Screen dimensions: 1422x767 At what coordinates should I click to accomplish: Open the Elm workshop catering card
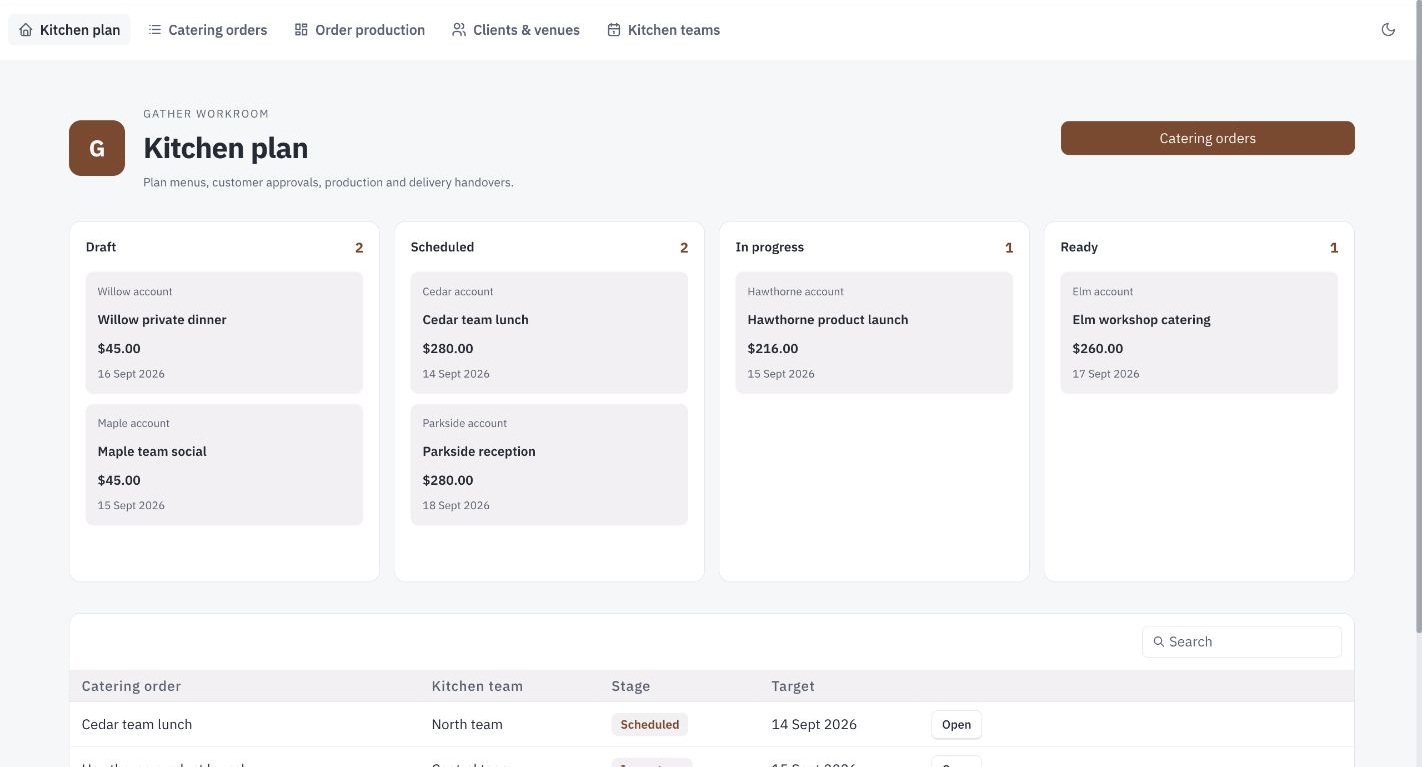[1199, 332]
